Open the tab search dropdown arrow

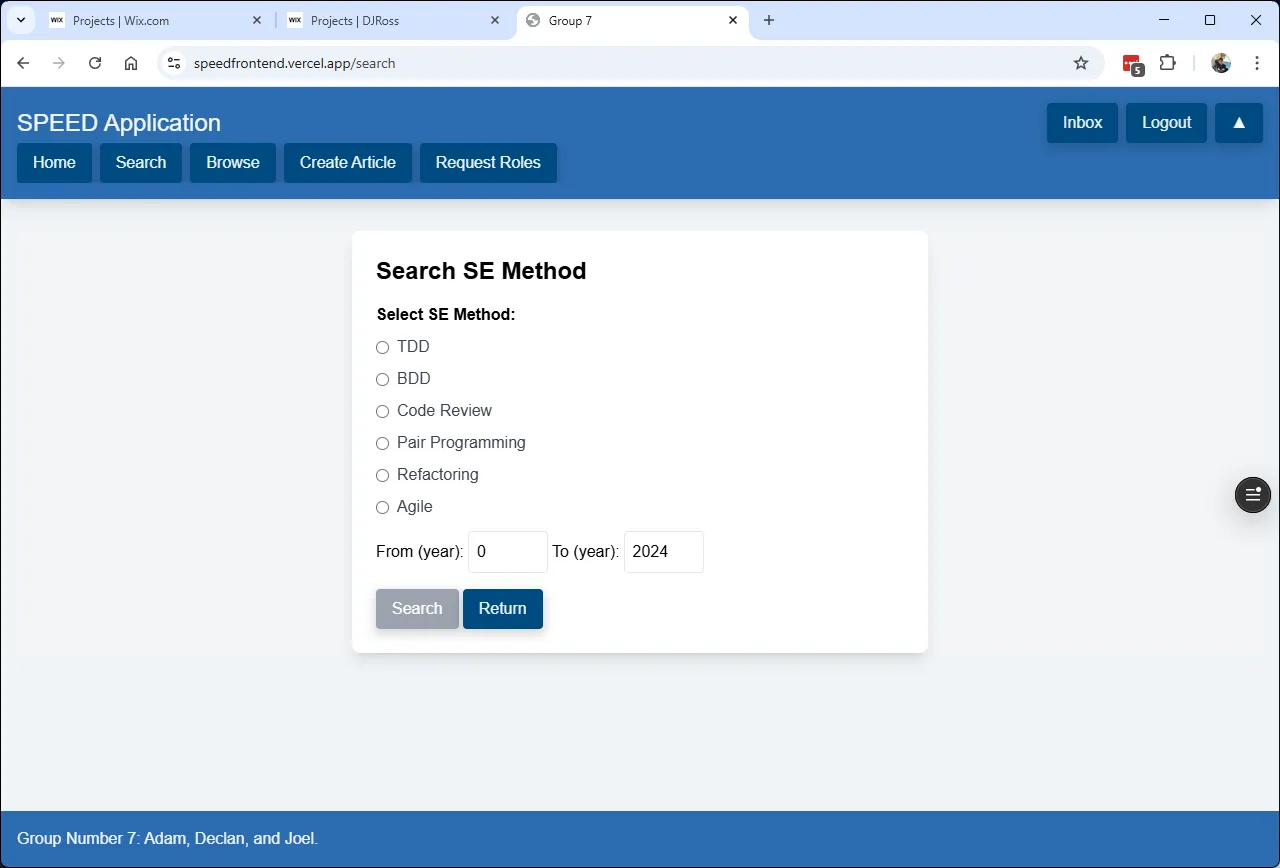click(20, 20)
